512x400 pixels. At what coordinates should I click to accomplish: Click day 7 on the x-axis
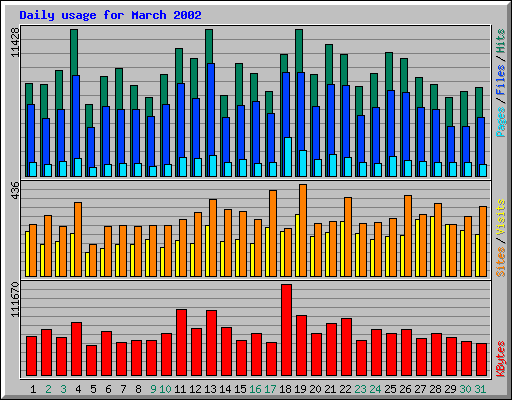tap(123, 389)
